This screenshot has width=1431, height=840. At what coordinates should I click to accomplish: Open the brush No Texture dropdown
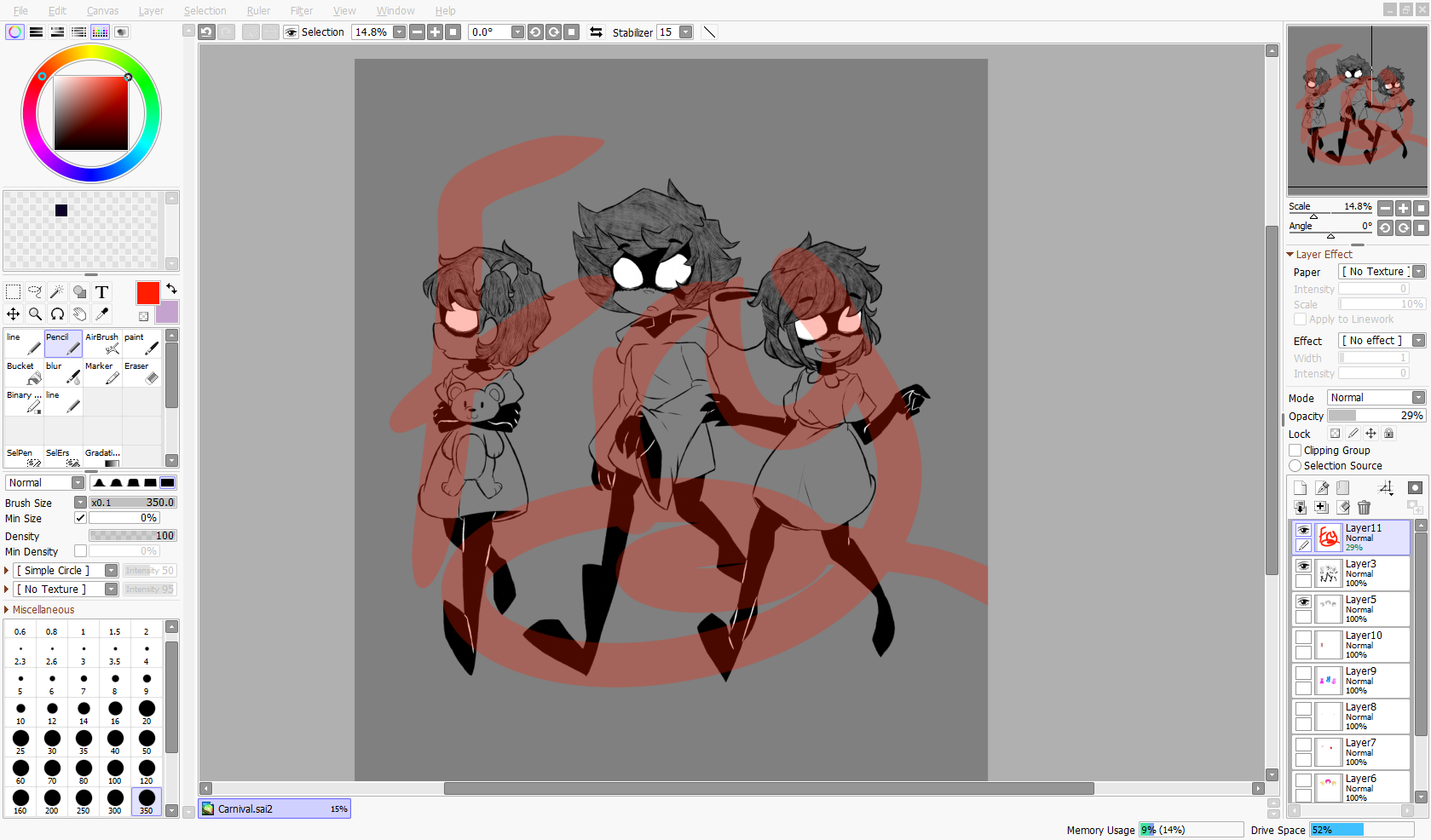tap(66, 590)
